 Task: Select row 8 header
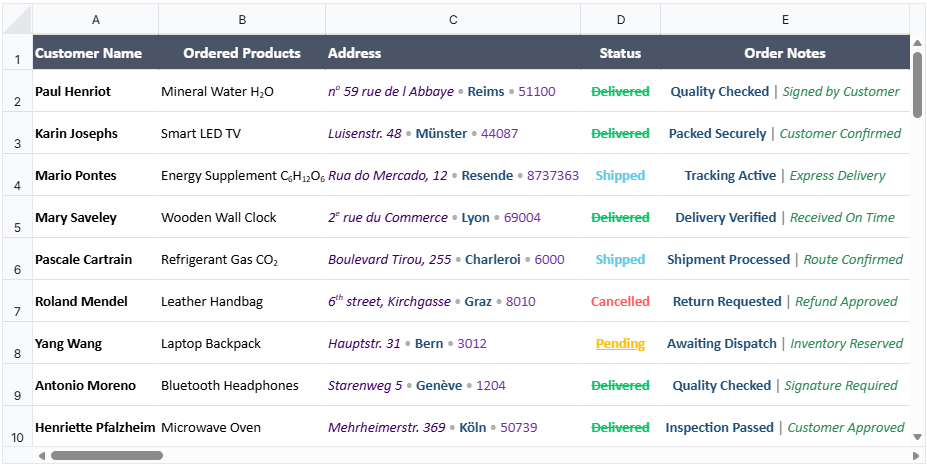pos(18,343)
